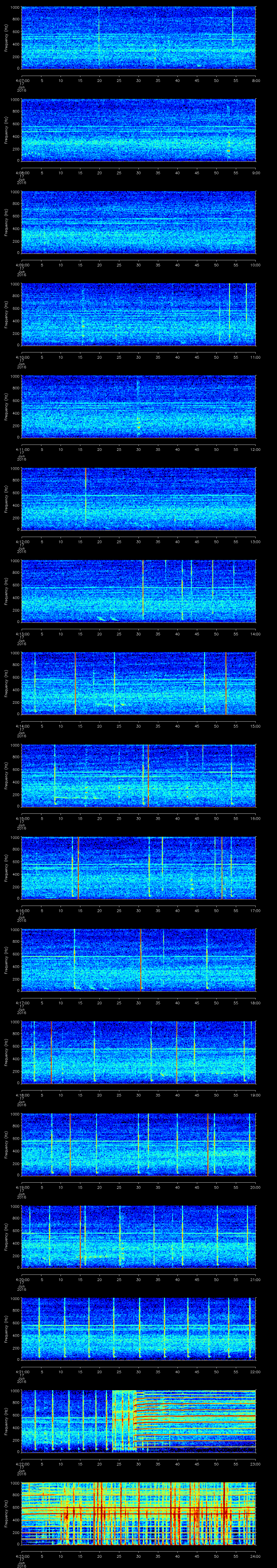277x1568 pixels.
Task: Click the "14:00" end time label
Action: pos(255,634)
